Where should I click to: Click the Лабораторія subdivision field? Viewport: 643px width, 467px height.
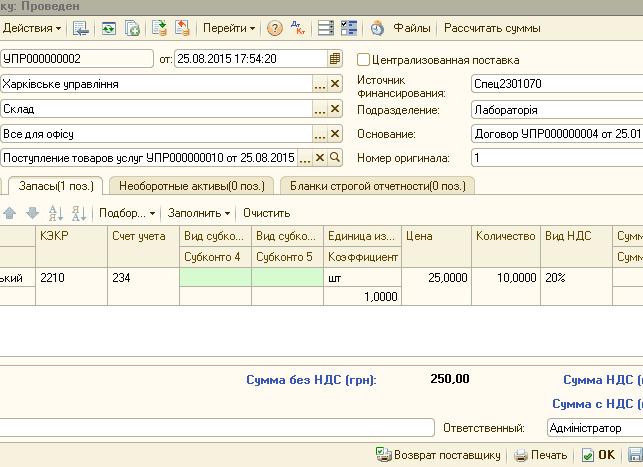[557, 110]
